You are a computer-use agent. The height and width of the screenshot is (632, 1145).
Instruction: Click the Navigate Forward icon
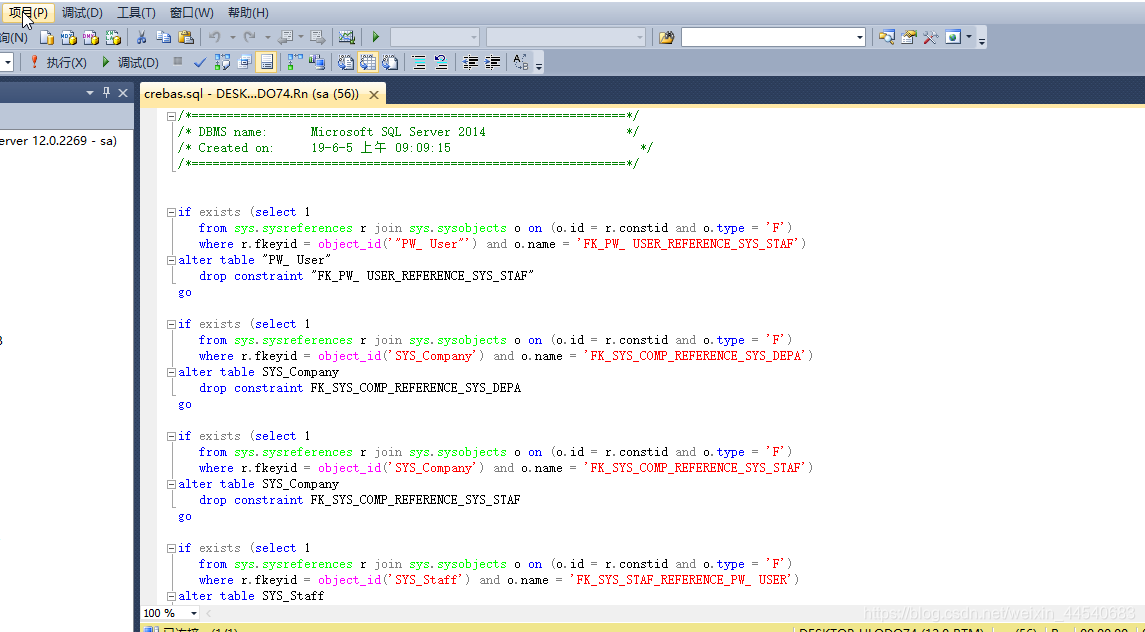click(317, 37)
